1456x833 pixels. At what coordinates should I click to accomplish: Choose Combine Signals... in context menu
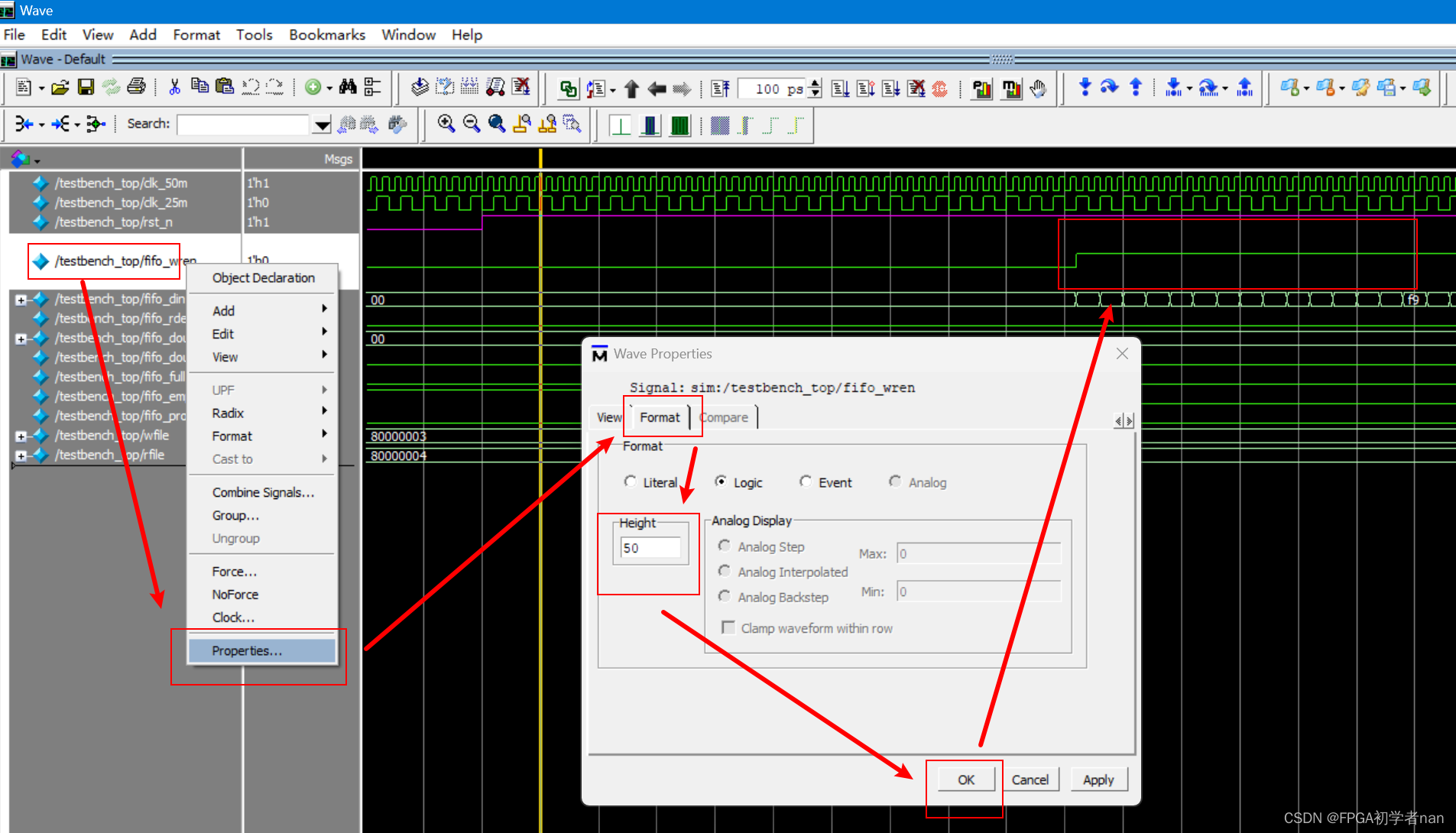262,492
